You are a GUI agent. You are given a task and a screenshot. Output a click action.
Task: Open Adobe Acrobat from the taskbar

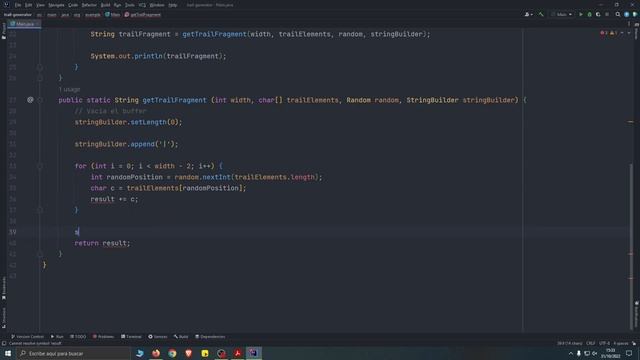tap(238, 353)
